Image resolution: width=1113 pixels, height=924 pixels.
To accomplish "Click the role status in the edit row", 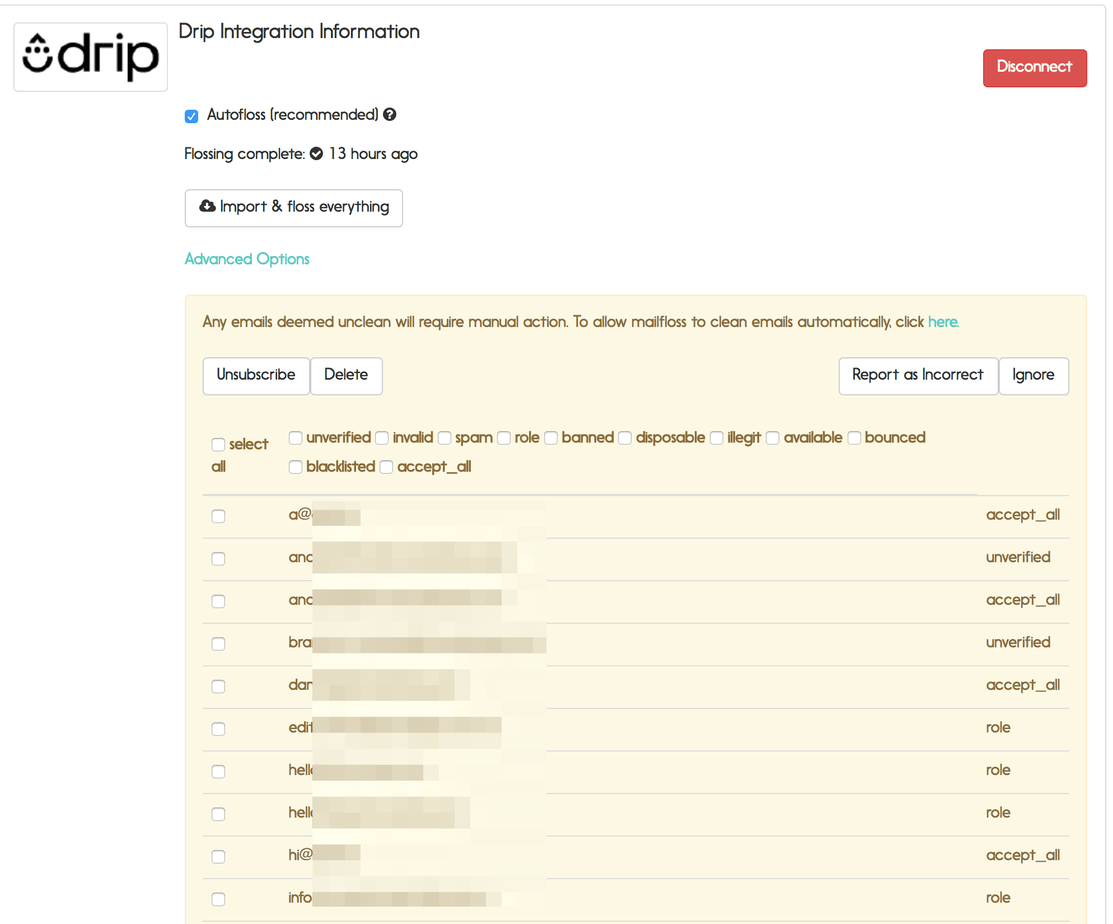I will point(998,727).
